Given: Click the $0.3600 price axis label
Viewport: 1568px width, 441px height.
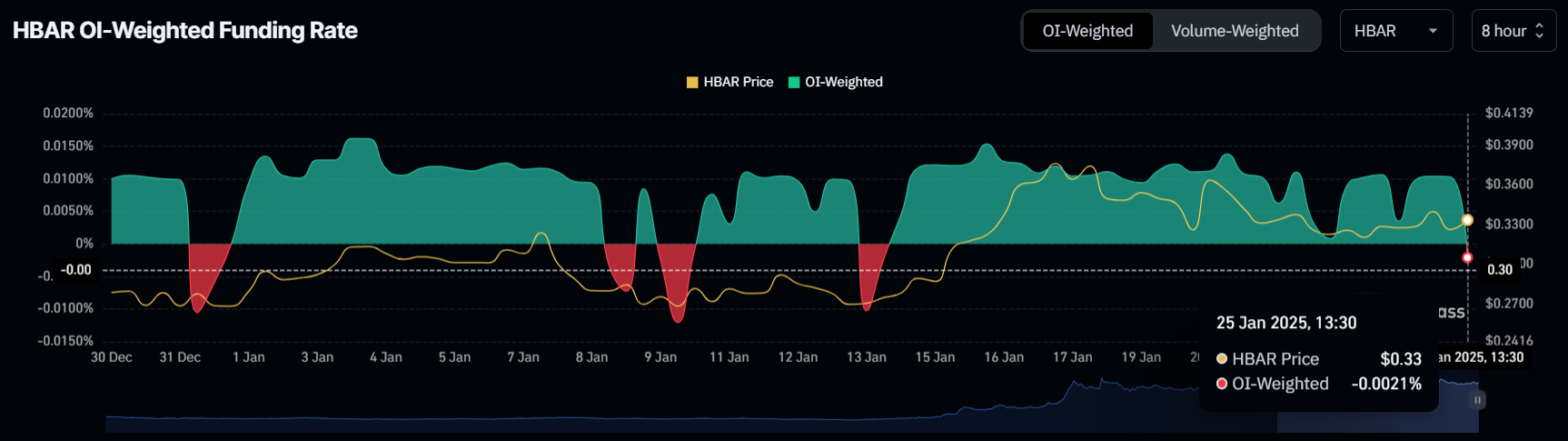Looking at the screenshot, I should point(1509,184).
